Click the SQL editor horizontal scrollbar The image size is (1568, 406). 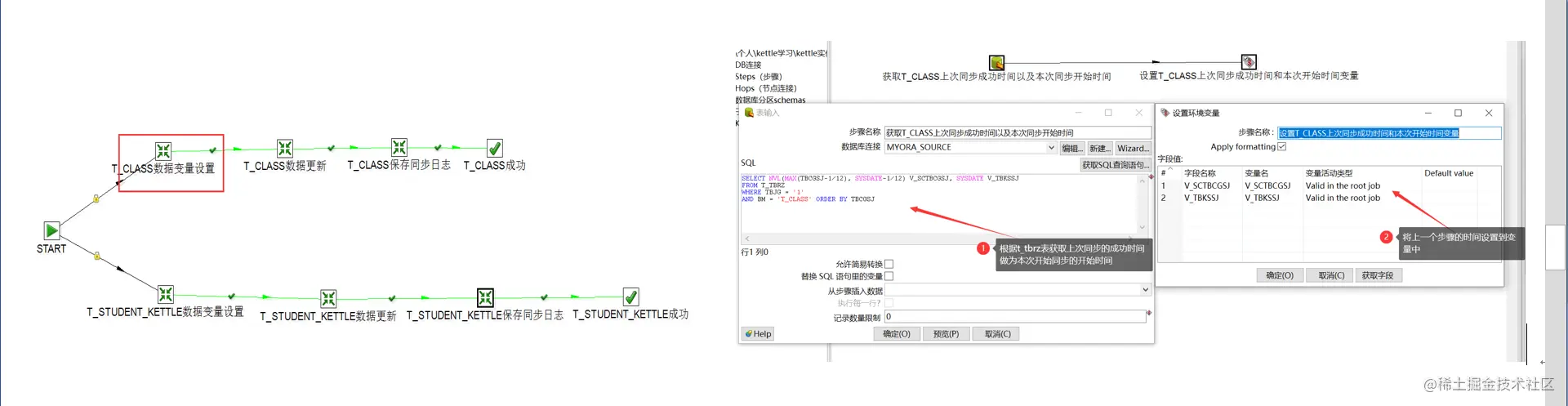coord(939,239)
